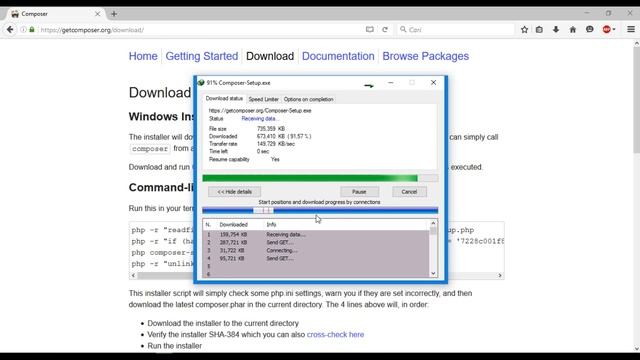Click the code block right scroll arrow
Viewport: 640px width, 360px height.
click(x=500, y=276)
